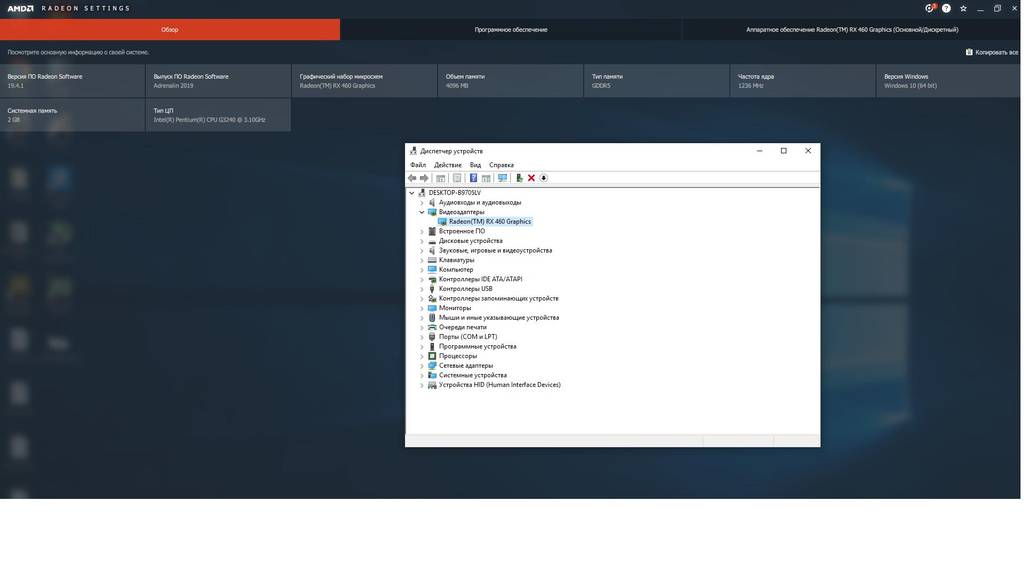
Task: Click the Версия ПО Radeon Software tile
Action: [72, 81]
